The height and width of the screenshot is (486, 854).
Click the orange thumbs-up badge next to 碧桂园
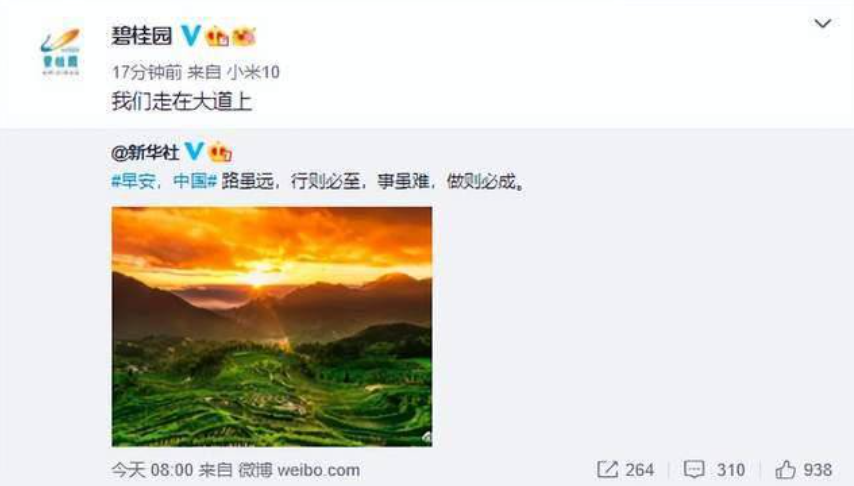coord(217,37)
